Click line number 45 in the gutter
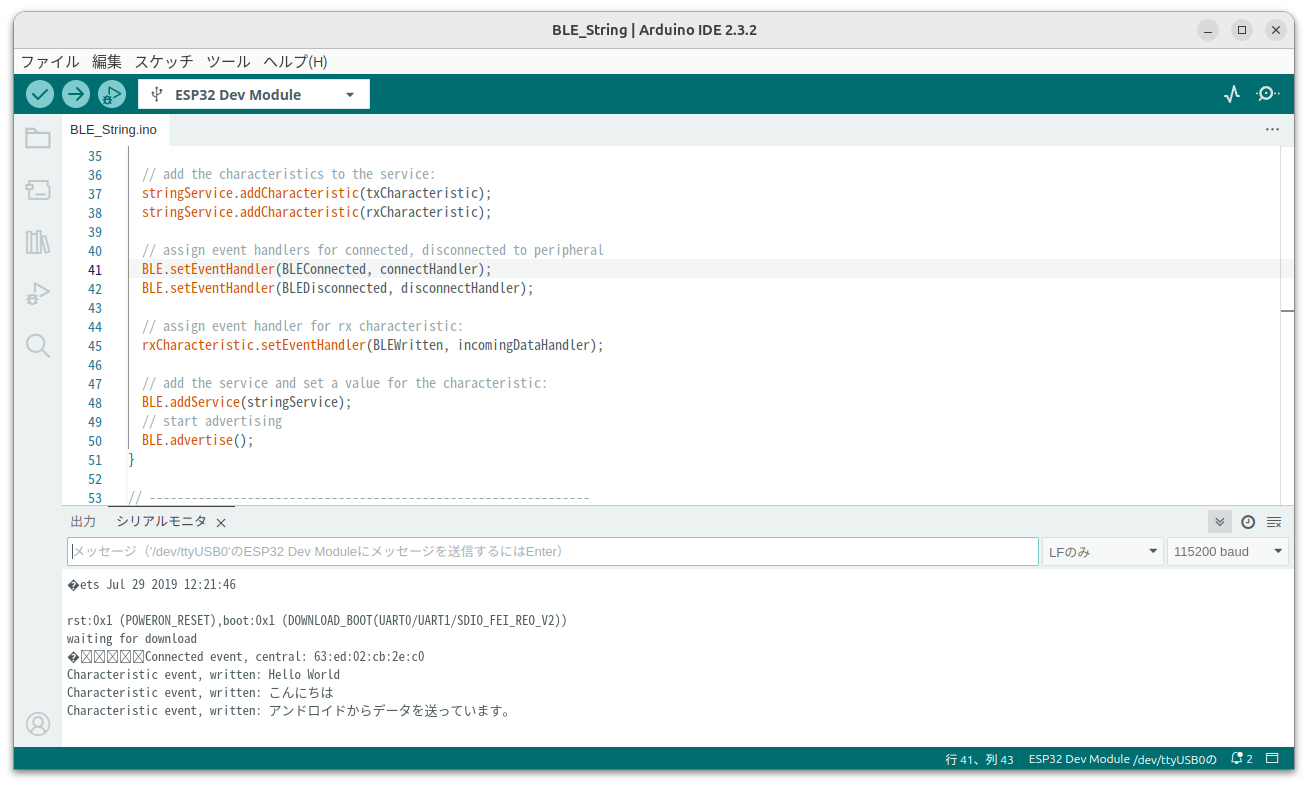1308x786 pixels. tap(95, 346)
